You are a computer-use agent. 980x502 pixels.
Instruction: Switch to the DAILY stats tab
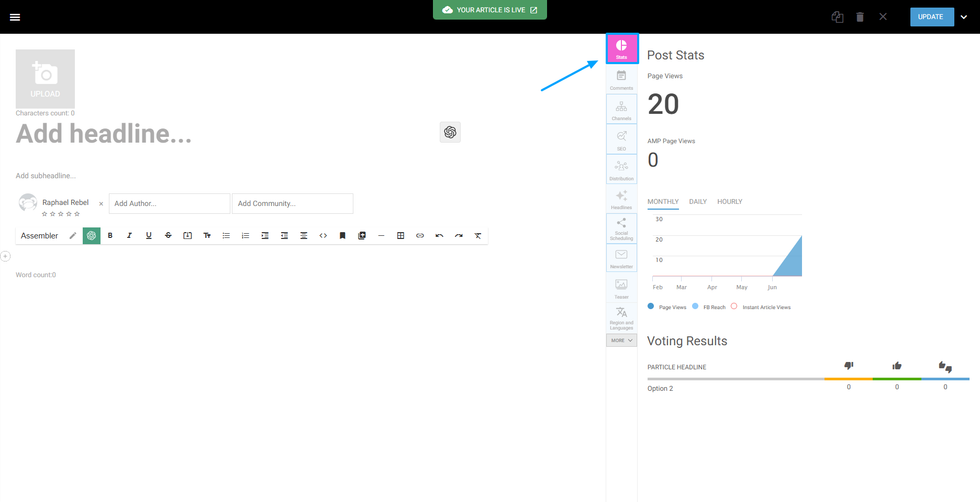tap(697, 202)
